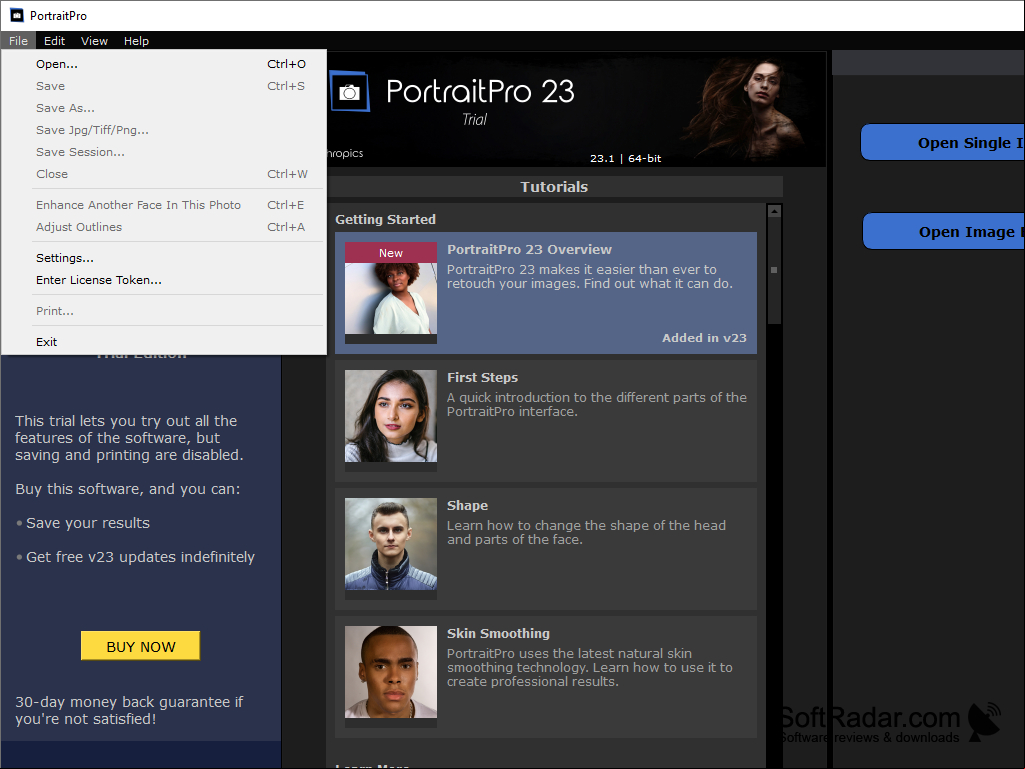The height and width of the screenshot is (769, 1025).
Task: Click the red New badge on Overview
Action: pos(391,253)
